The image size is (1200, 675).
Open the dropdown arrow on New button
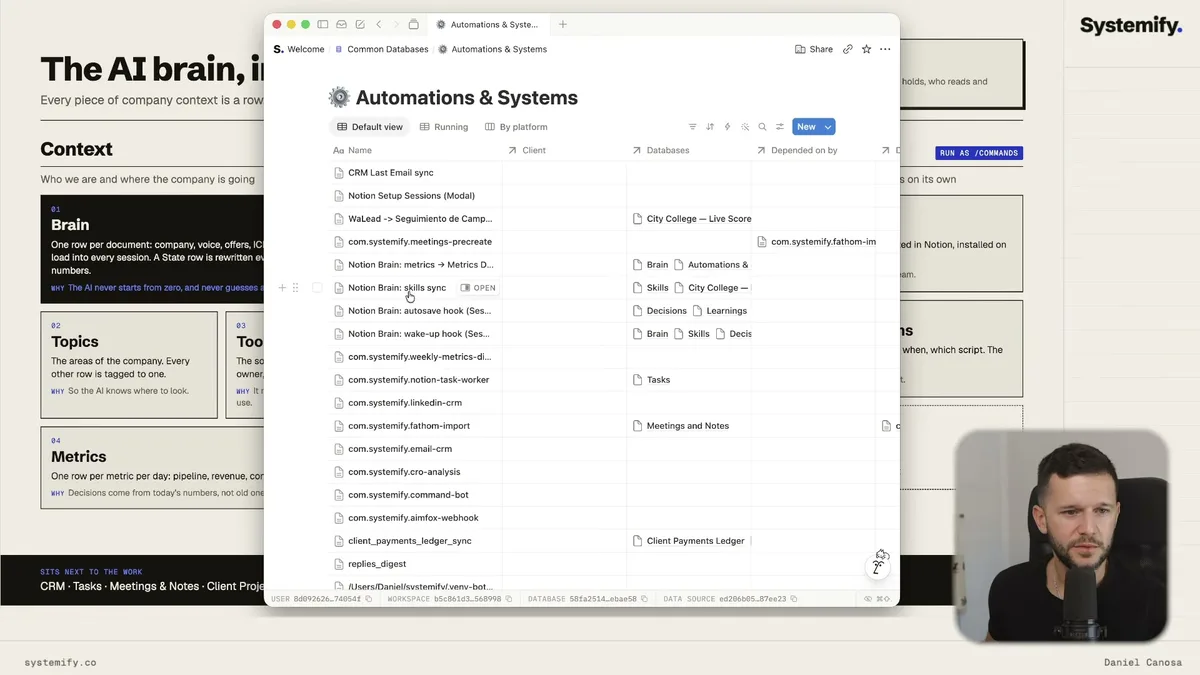pos(828,127)
